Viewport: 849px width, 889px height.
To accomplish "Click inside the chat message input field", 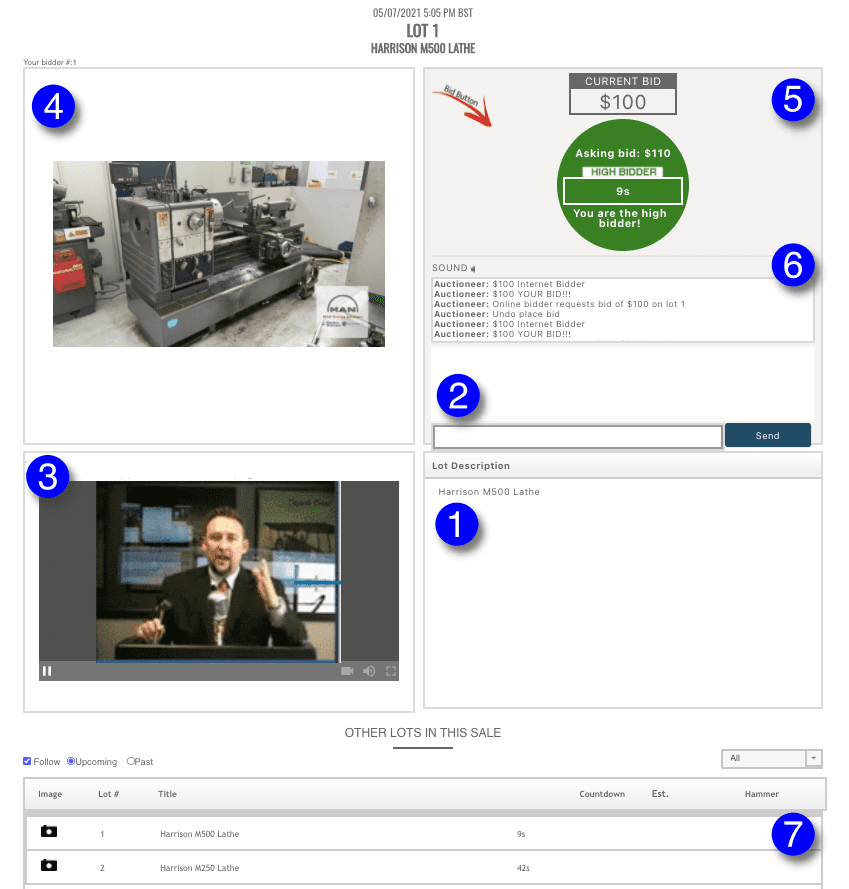I will point(577,436).
